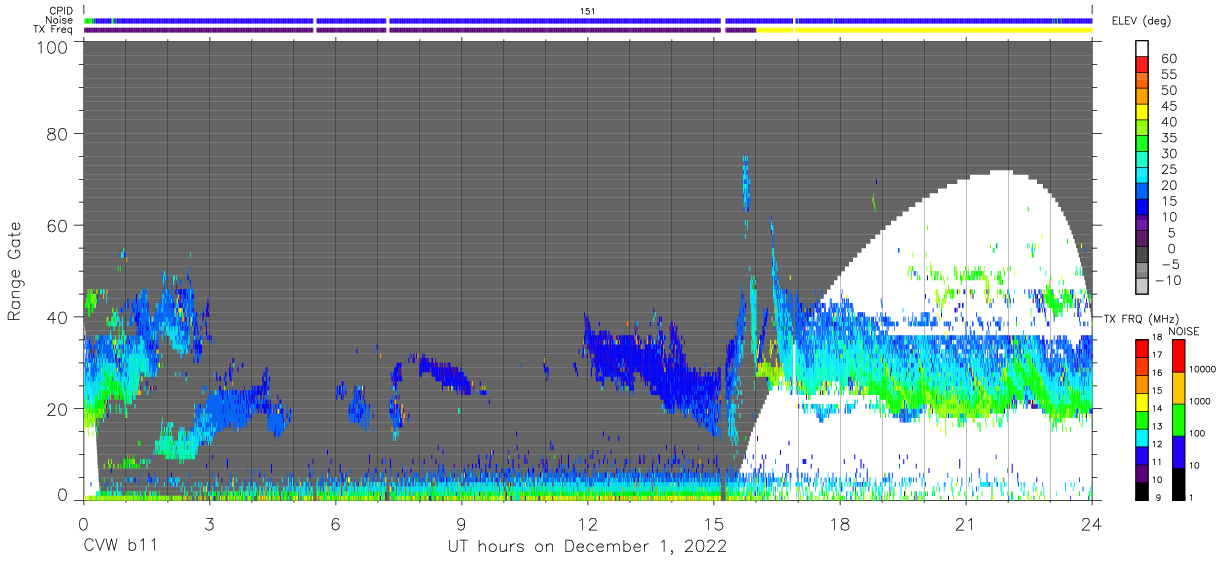Click the '14' label on the TX FRQ colorbar
Image resolution: width=1228 pixels, height=567 pixels.
(1159, 408)
